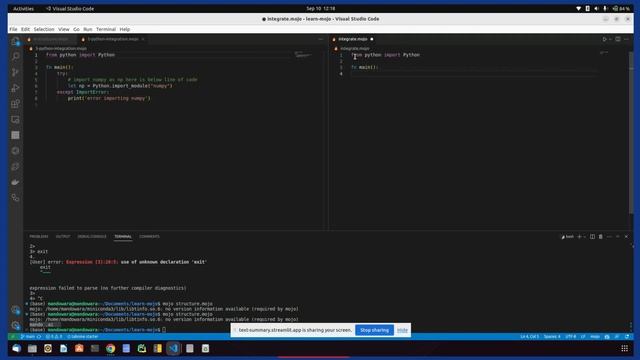Close the python-integration.mojo tab
Viewport: 640px width, 360px height.
tap(143, 39)
